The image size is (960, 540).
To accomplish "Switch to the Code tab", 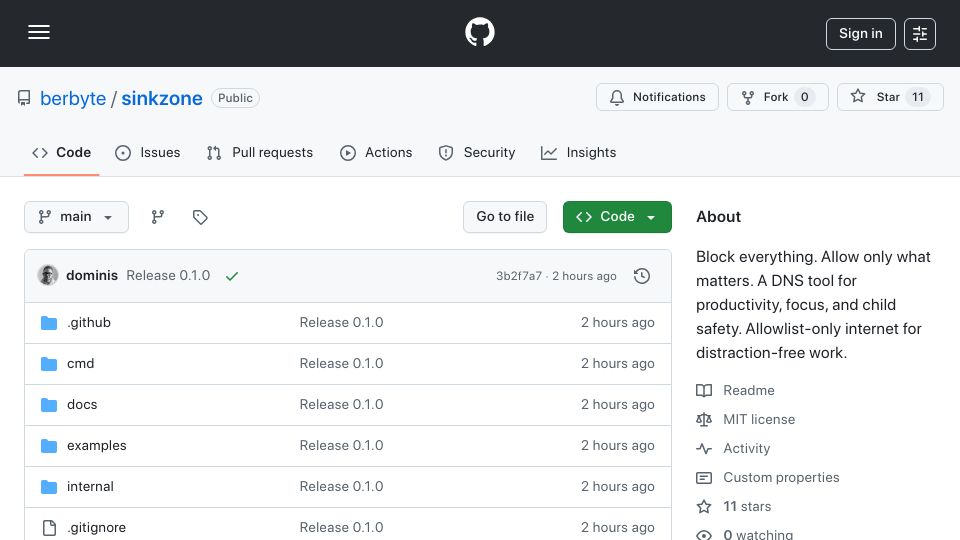I will click(x=61, y=152).
